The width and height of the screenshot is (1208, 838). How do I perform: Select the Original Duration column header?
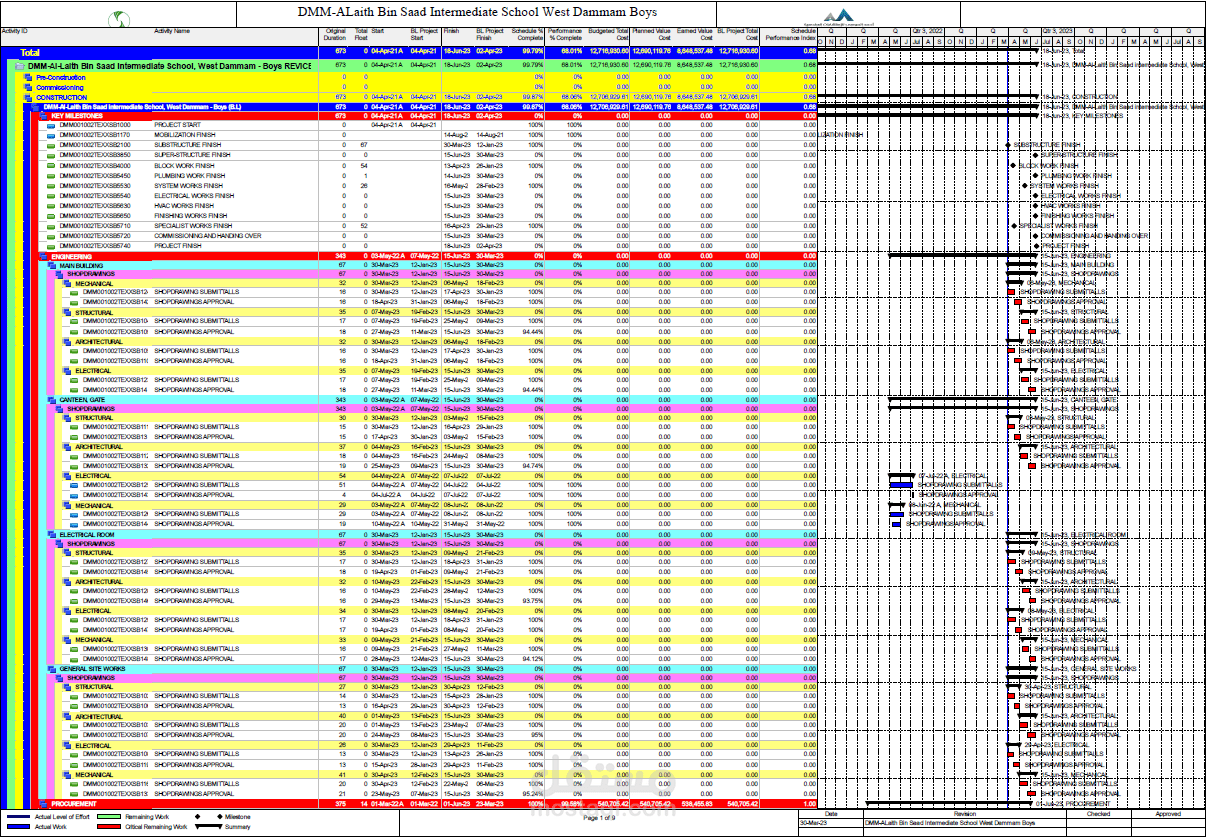(336, 35)
